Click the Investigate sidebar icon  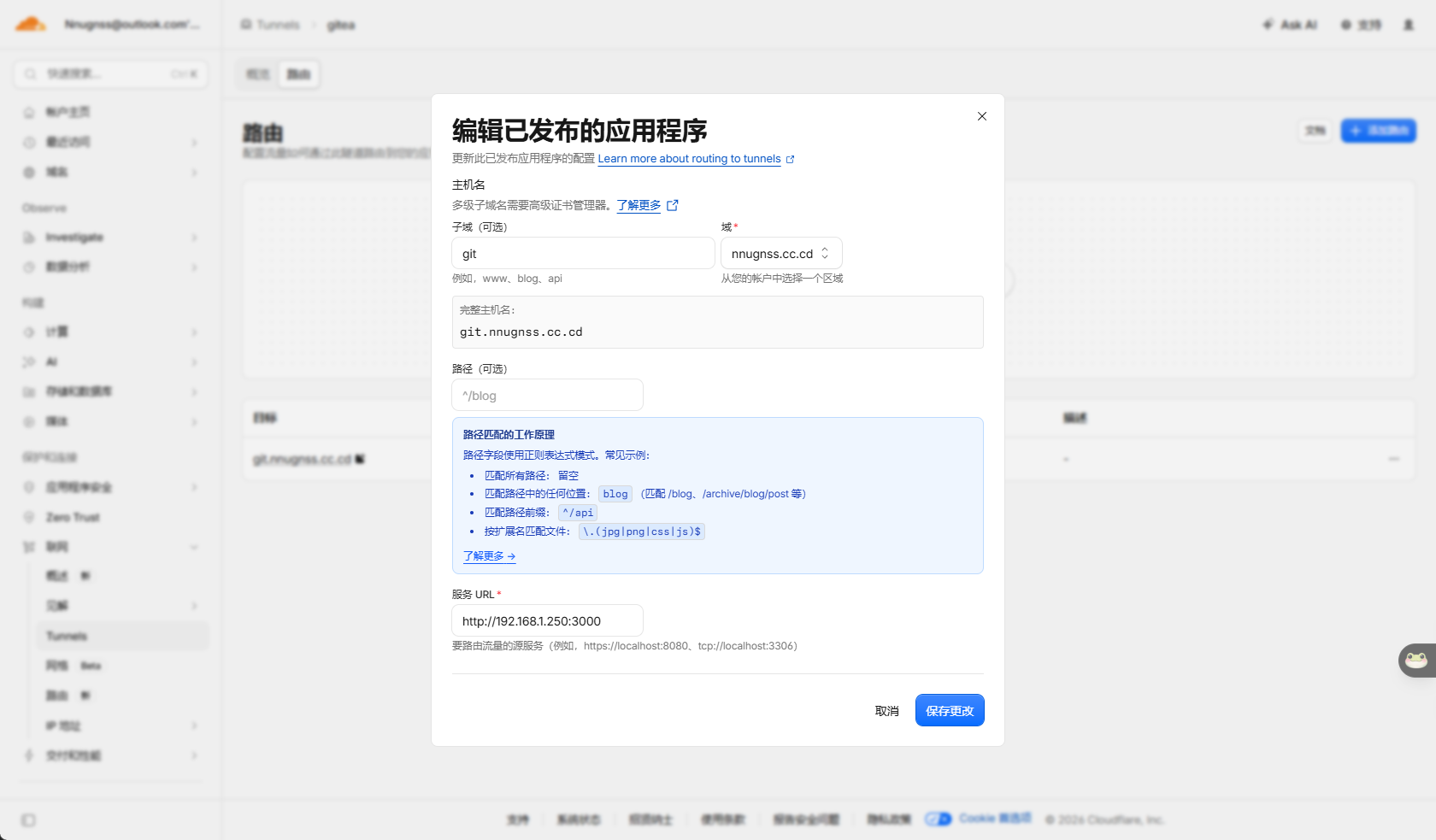pyautogui.click(x=29, y=238)
